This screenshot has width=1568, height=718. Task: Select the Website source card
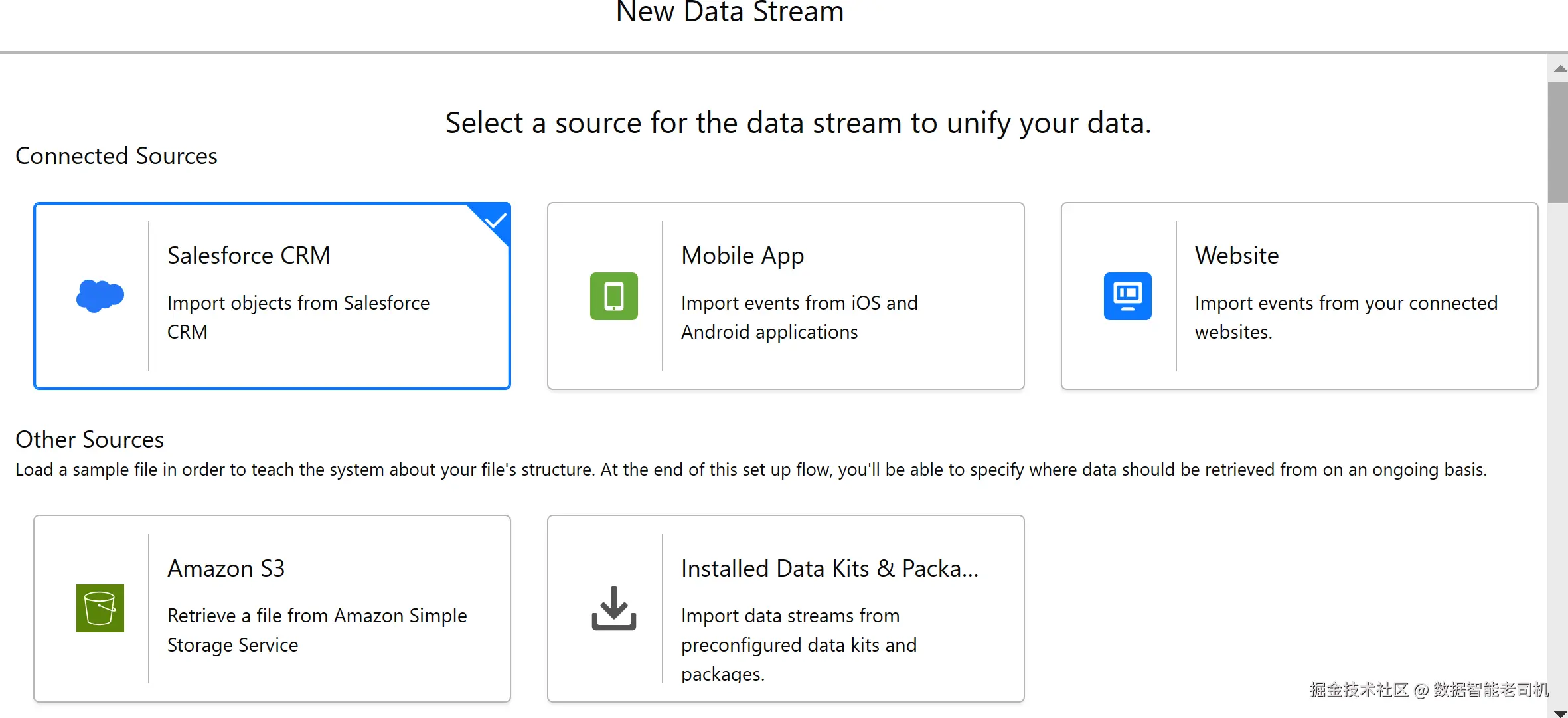(x=1300, y=296)
